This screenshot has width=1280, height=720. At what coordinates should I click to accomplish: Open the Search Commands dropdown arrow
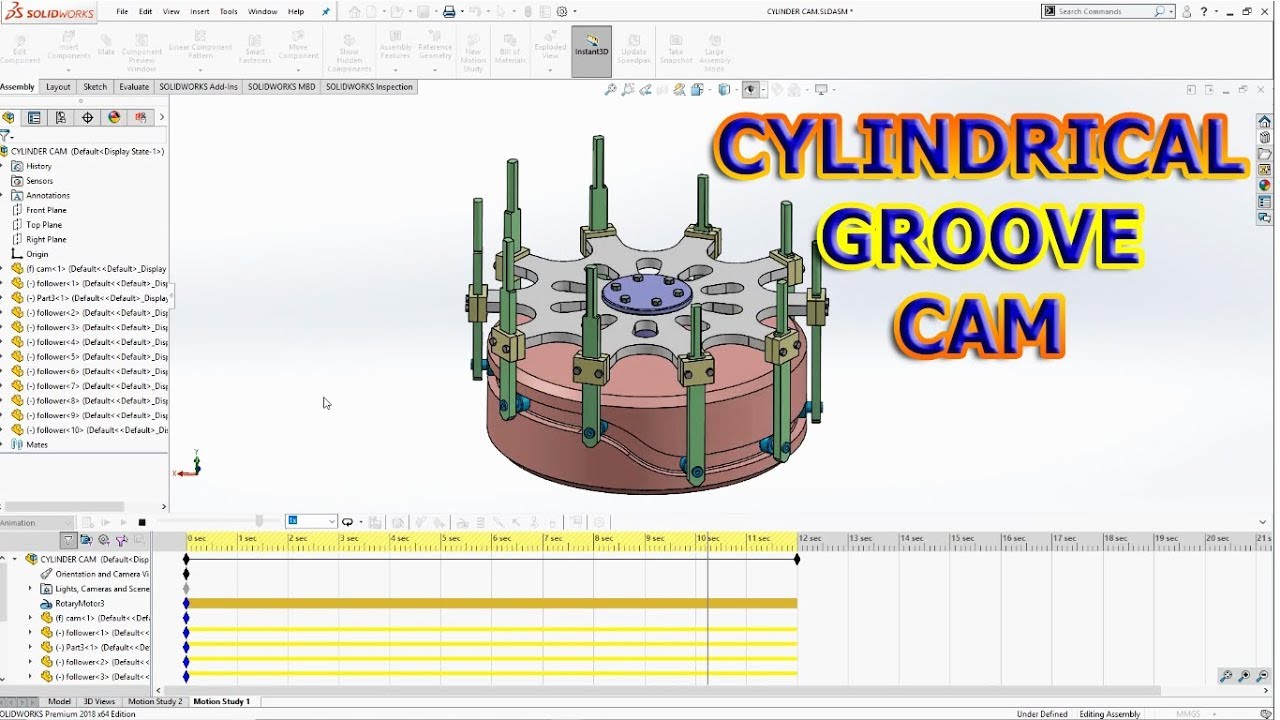pyautogui.click(x=1171, y=12)
